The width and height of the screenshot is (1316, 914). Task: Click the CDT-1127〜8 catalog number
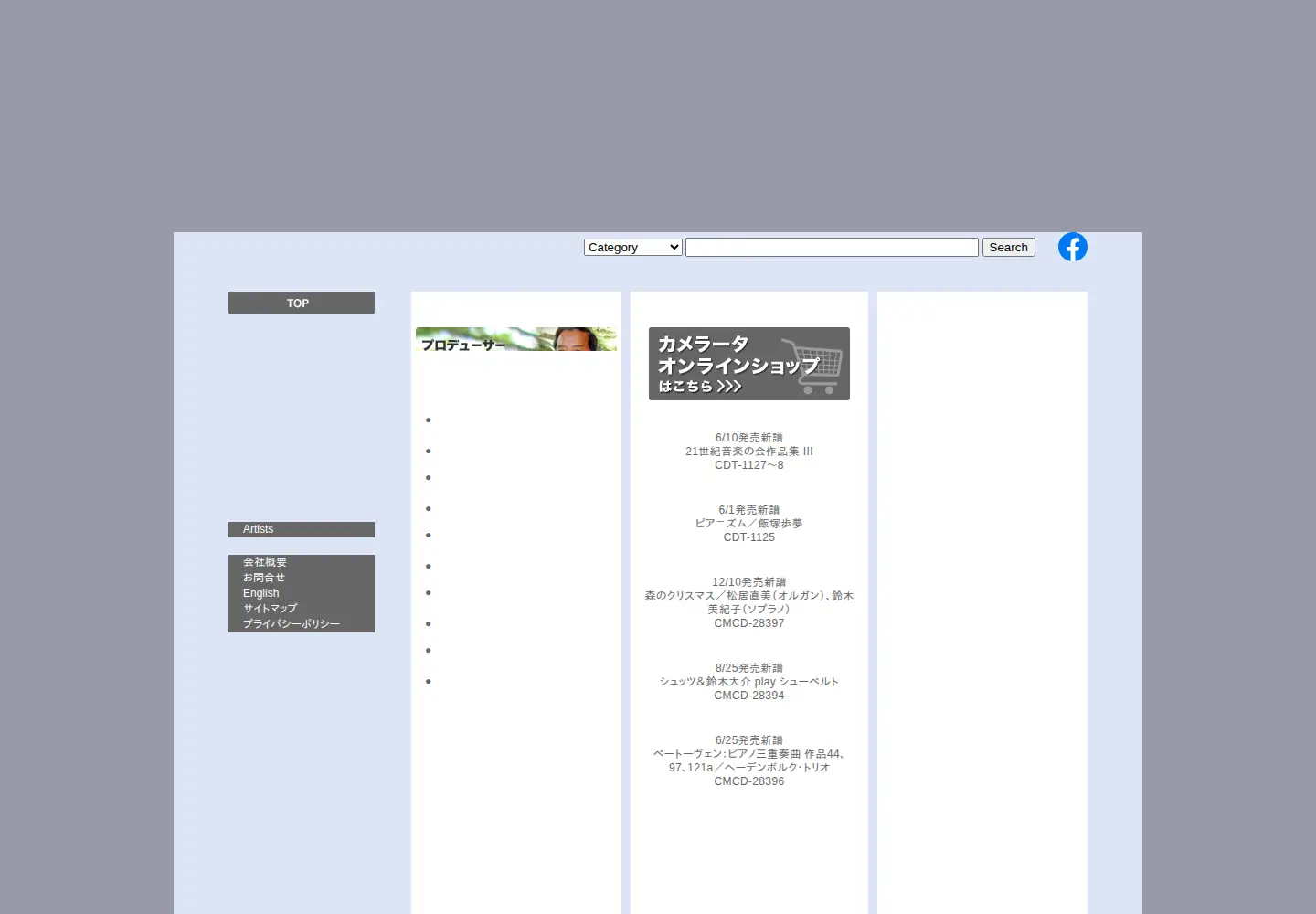(749, 465)
